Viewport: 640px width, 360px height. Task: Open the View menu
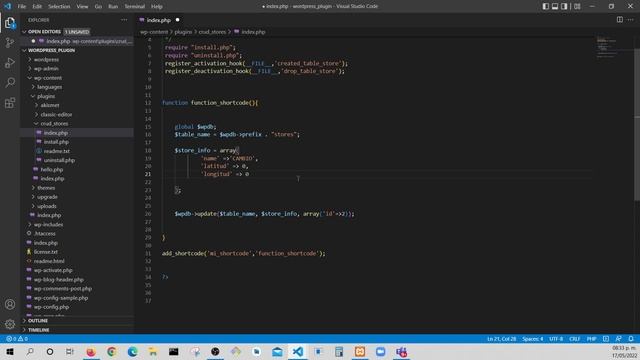pos(82,7)
